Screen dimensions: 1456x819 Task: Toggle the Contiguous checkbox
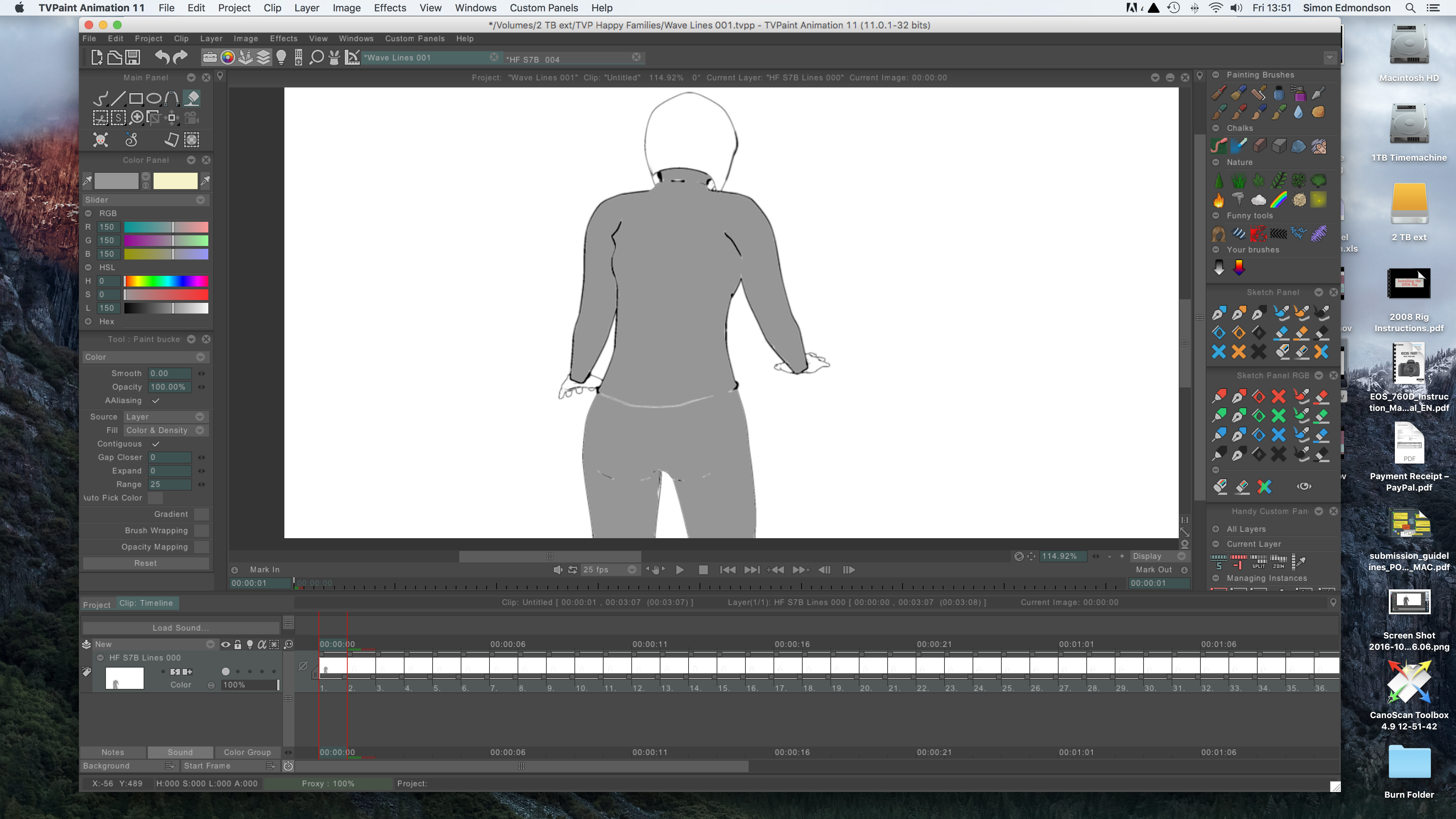155,444
